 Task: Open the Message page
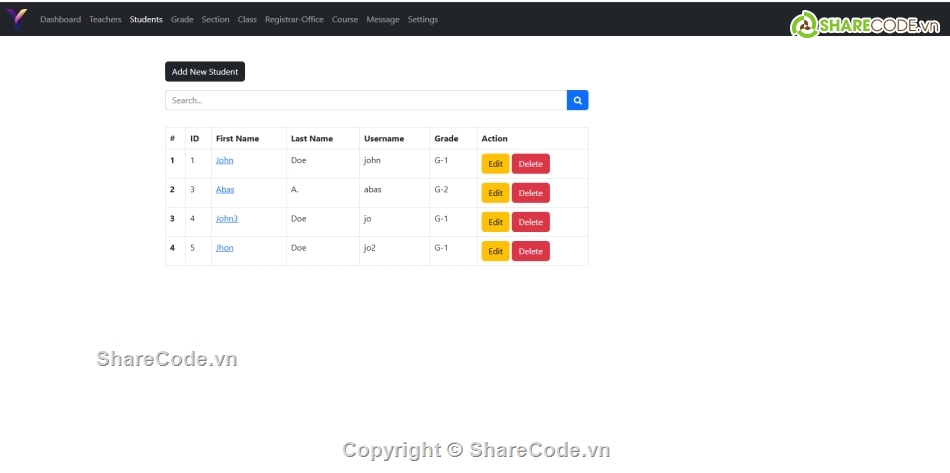pyautogui.click(x=382, y=19)
